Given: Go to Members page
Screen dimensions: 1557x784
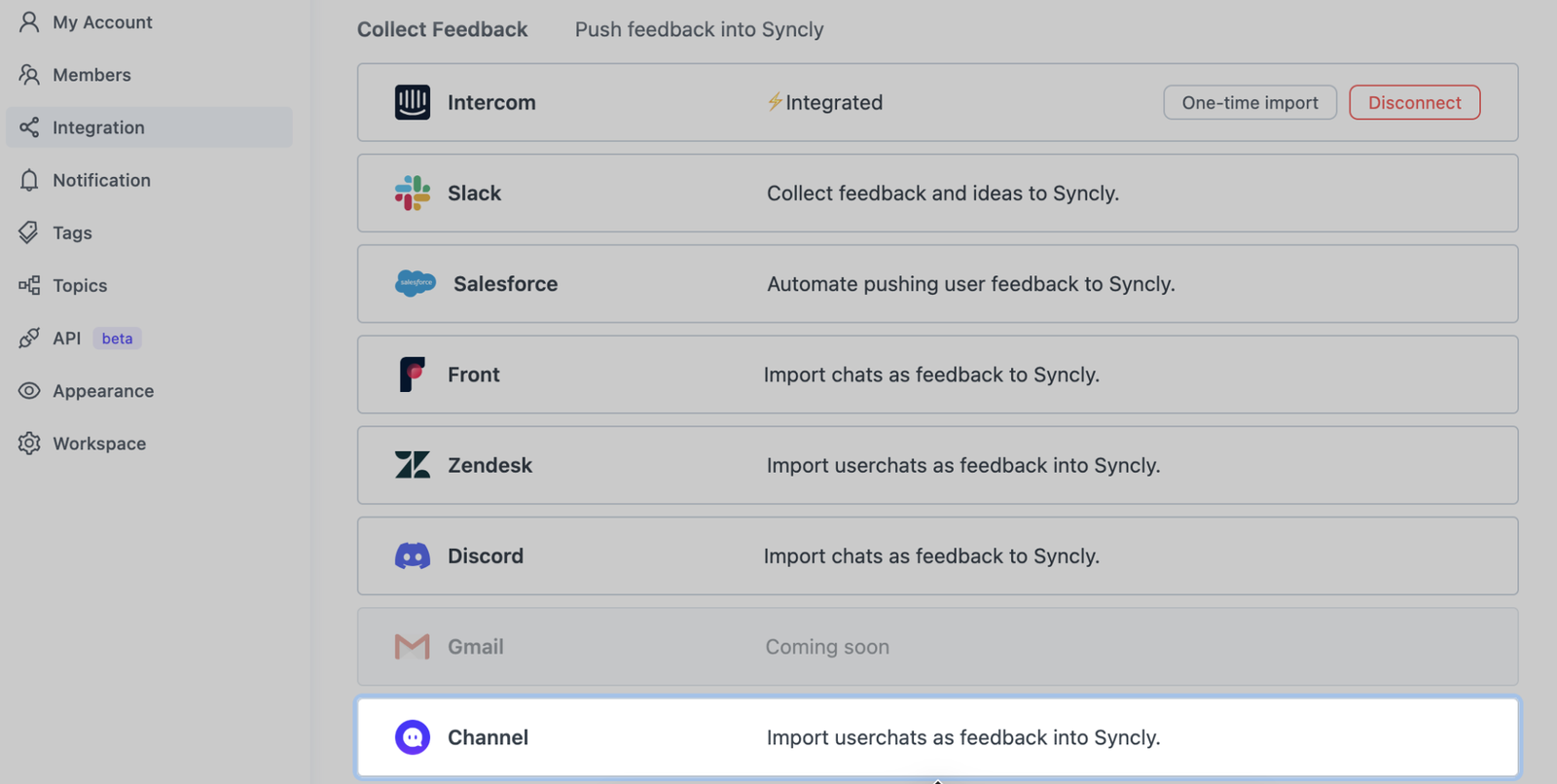Looking at the screenshot, I should (91, 75).
